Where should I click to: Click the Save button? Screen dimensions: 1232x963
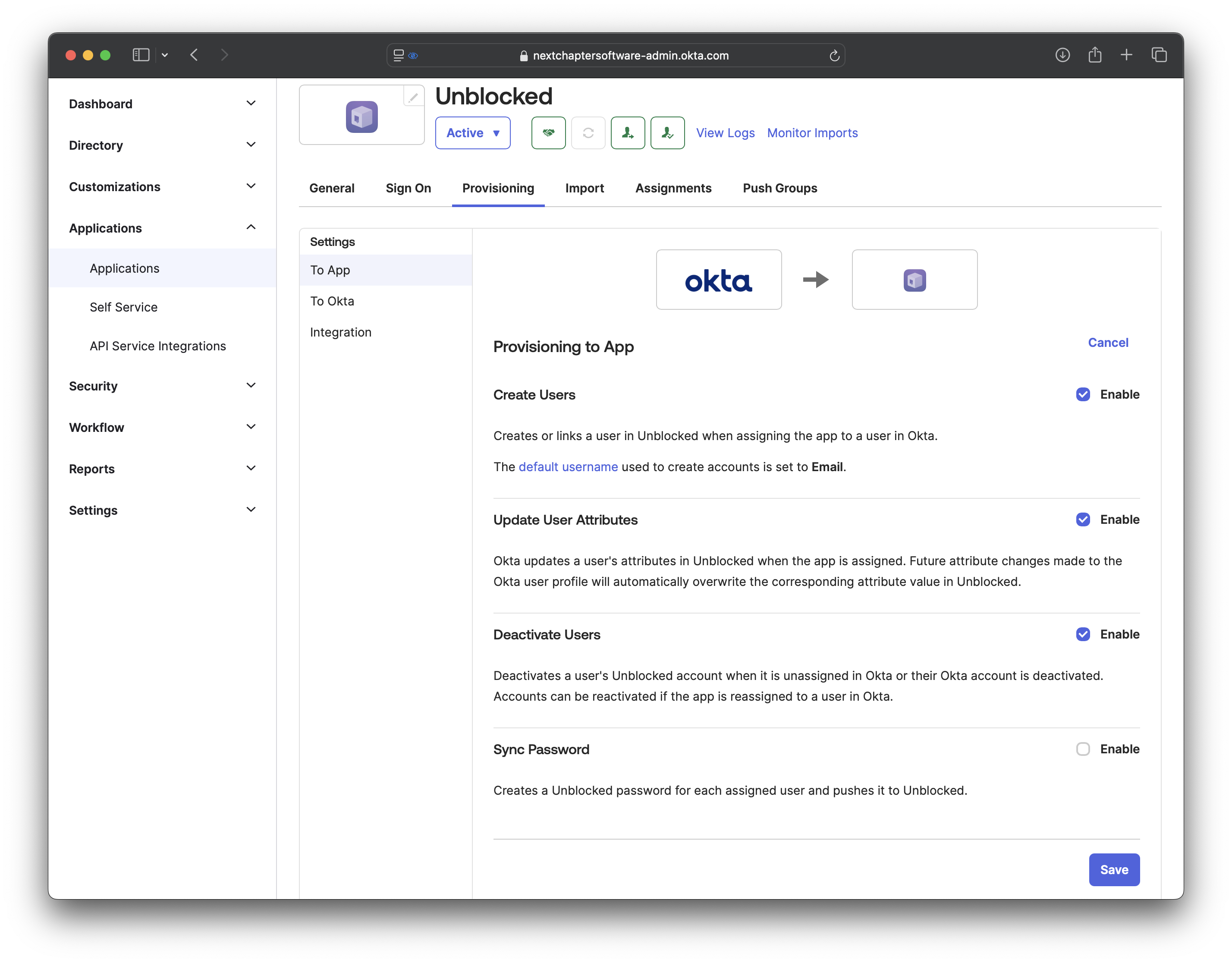[1114, 869]
